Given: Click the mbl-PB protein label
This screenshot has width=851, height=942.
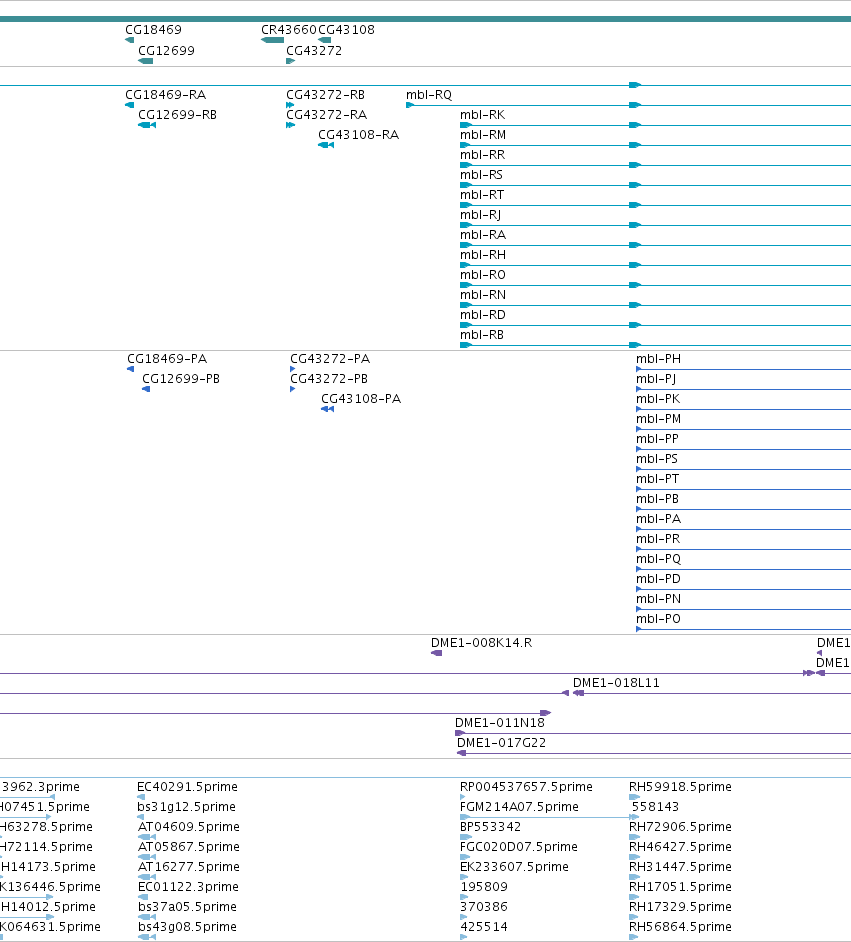Looking at the screenshot, I should (657, 499).
